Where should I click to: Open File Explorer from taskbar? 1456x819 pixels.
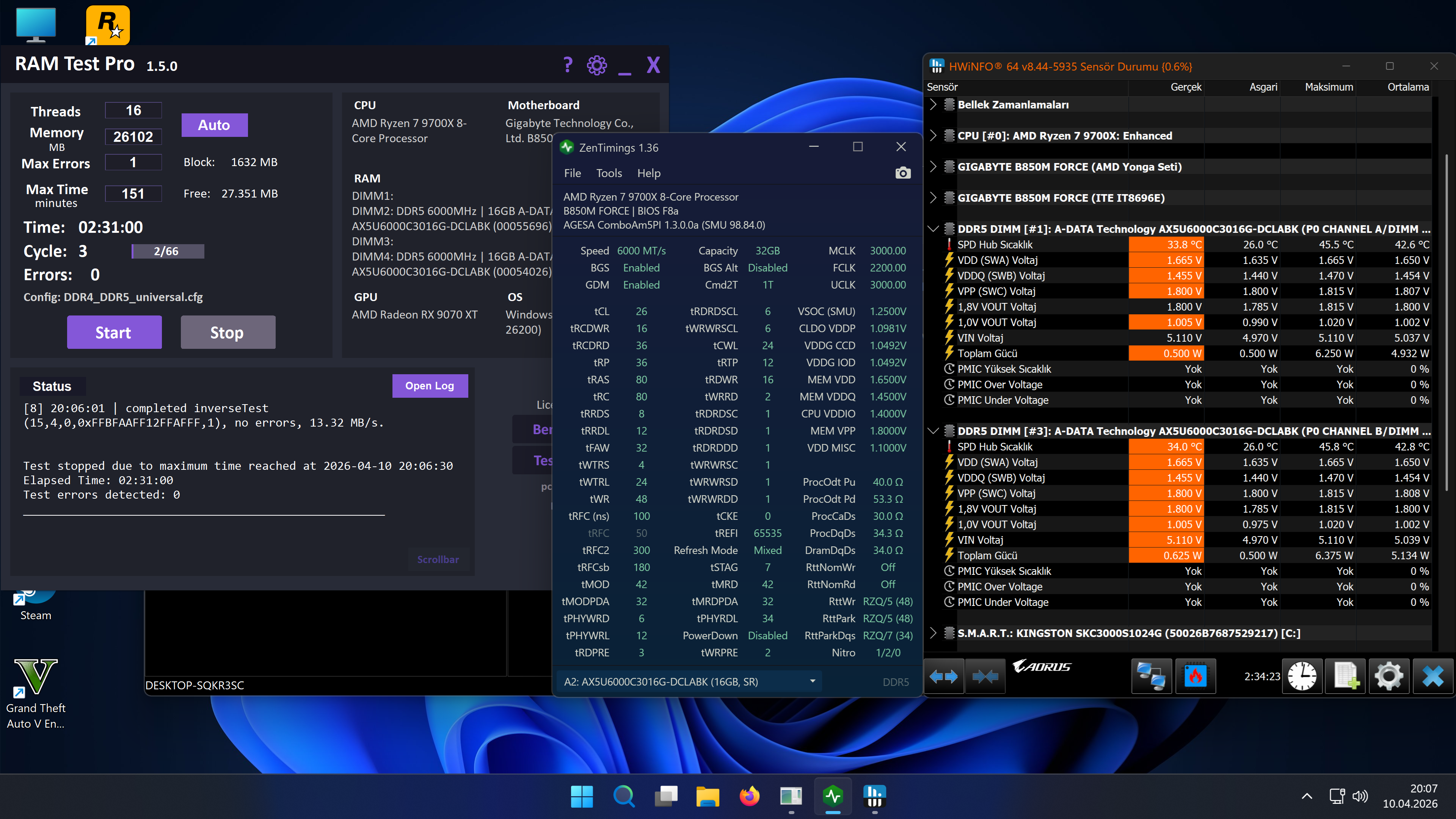(x=707, y=796)
